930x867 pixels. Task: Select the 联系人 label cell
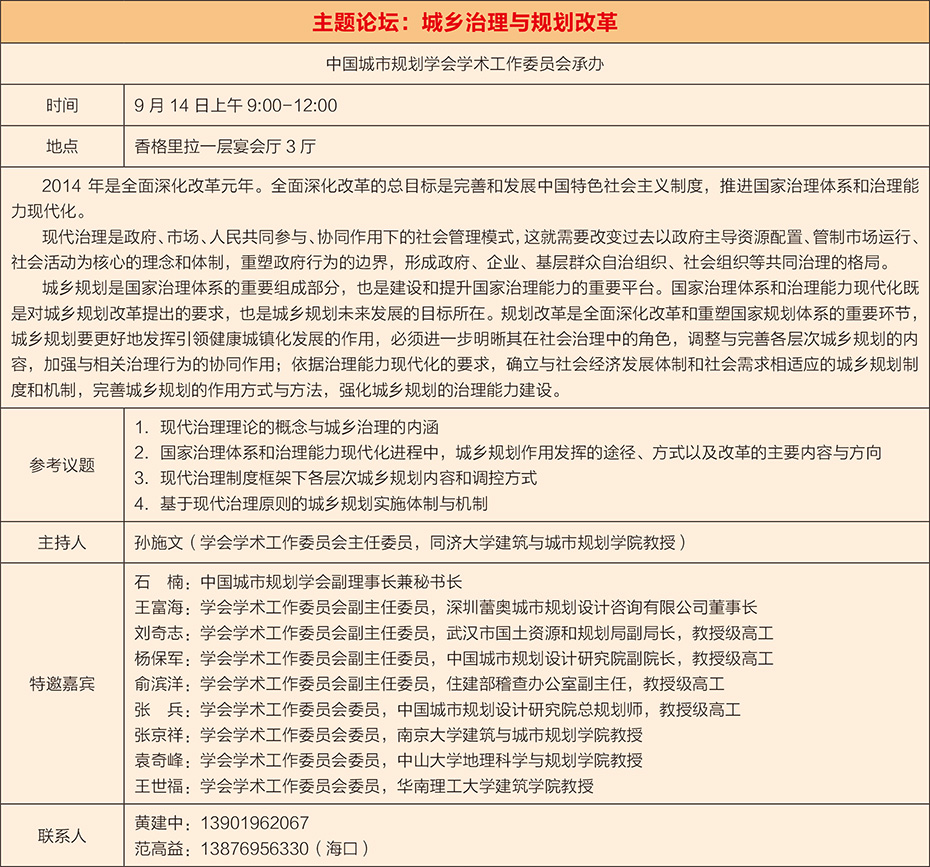tap(62, 835)
